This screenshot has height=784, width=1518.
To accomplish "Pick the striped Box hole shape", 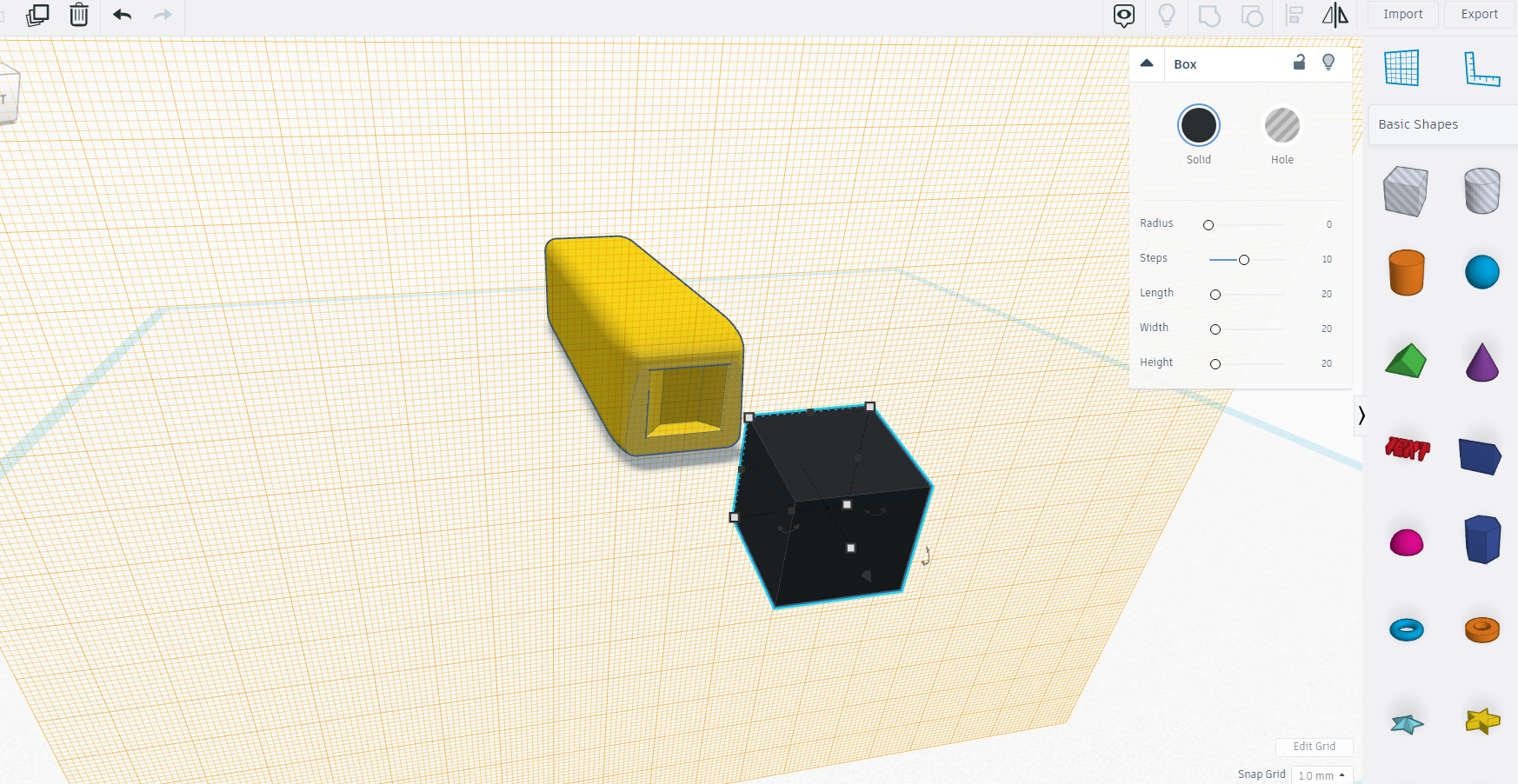I will (1406, 191).
